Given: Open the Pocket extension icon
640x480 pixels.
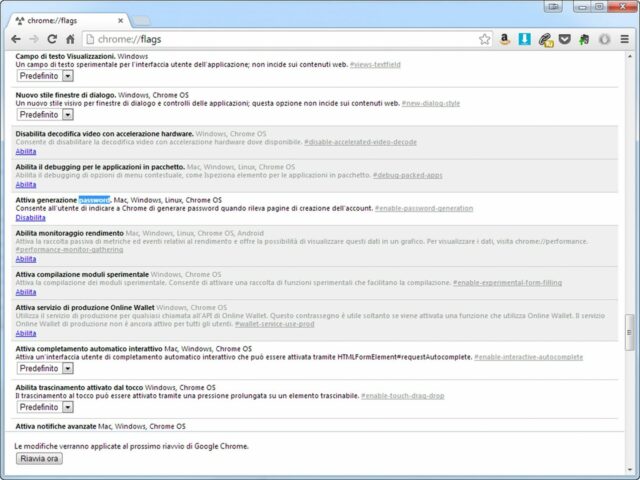Looking at the screenshot, I should click(565, 39).
